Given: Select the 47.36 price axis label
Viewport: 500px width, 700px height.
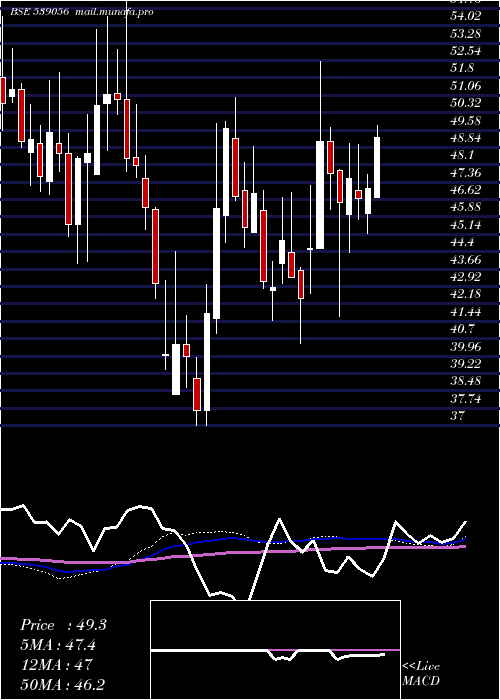Looking at the screenshot, I should [x=466, y=173].
